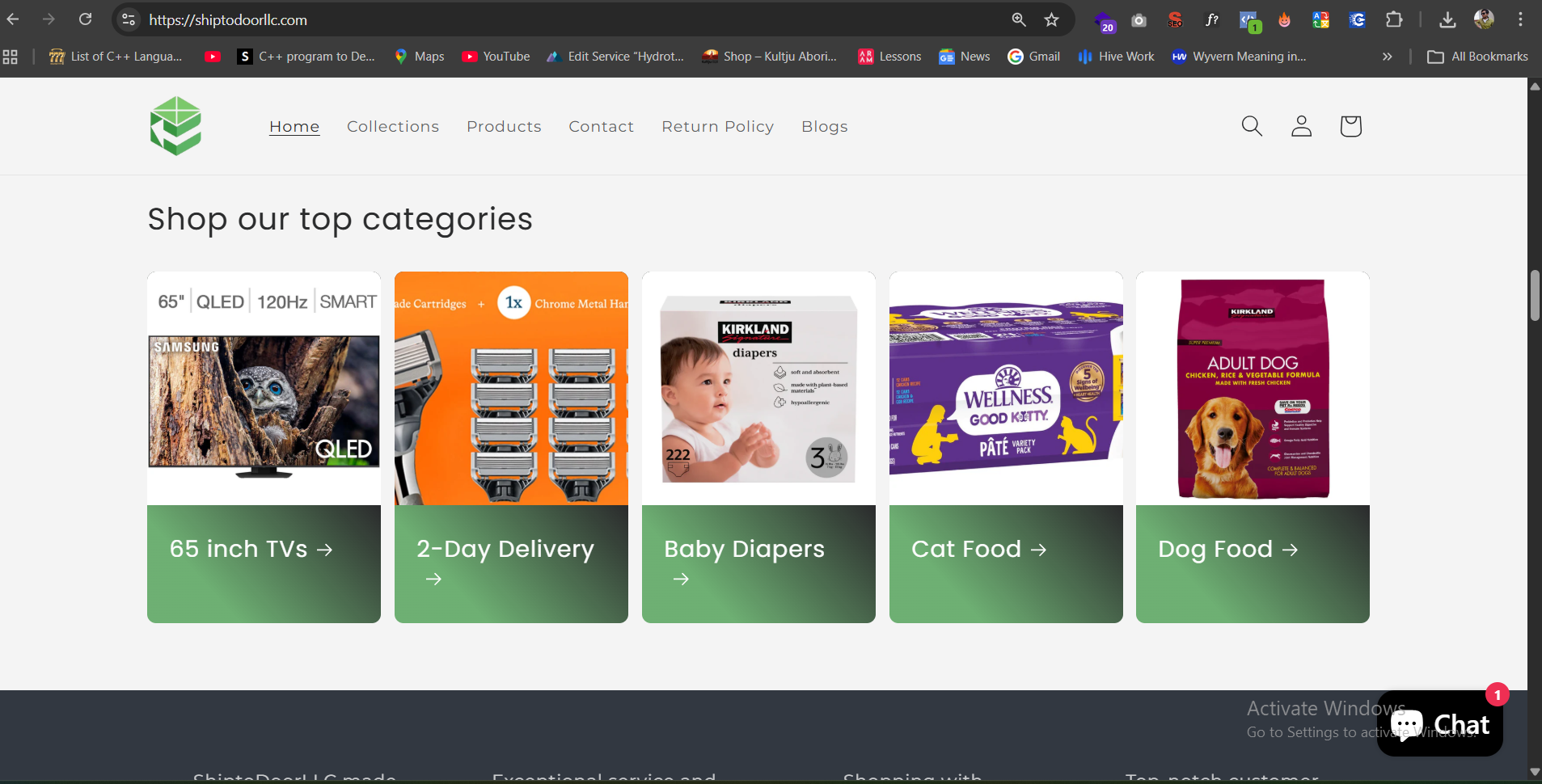This screenshot has height=784, width=1542.
Task: Click the scrollbar up arrow
Action: click(1535, 86)
